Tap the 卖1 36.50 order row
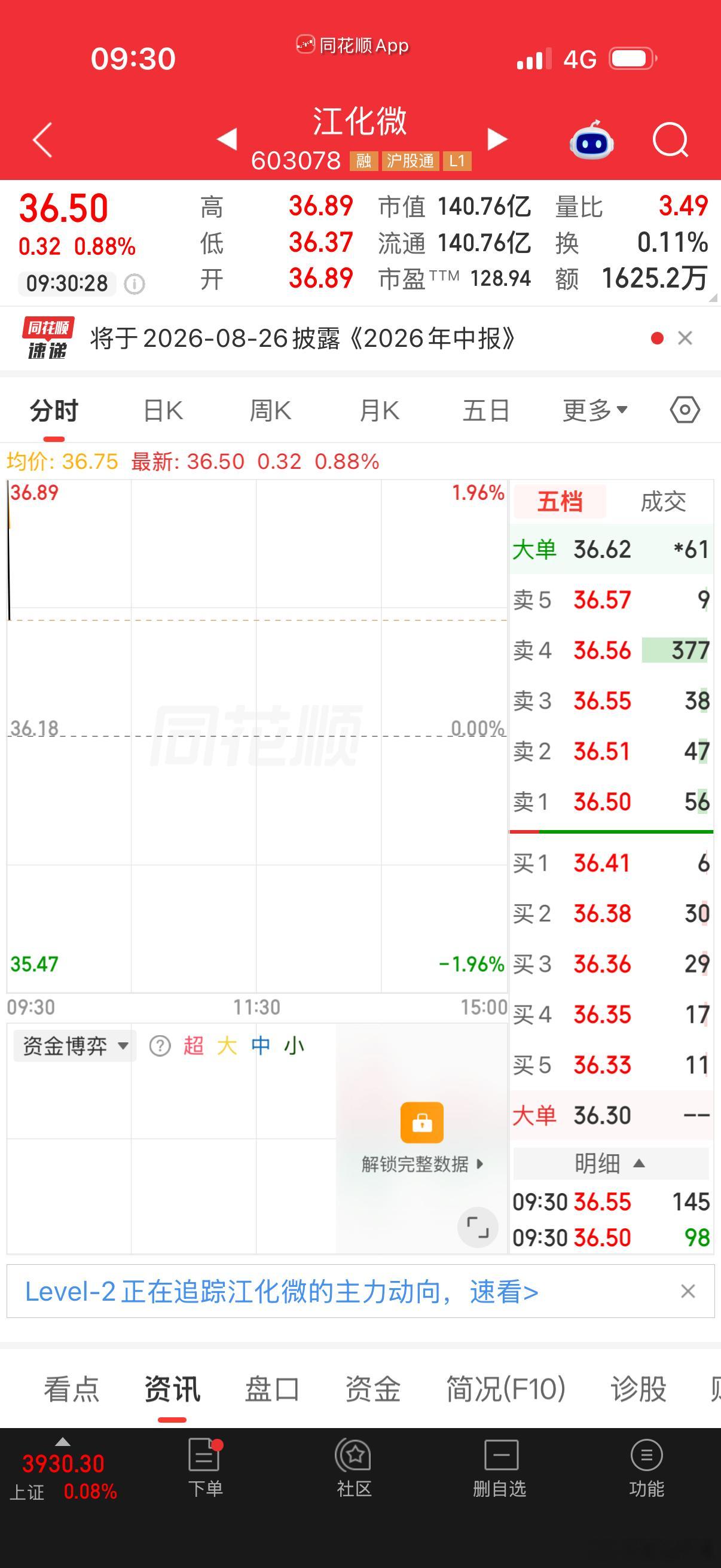This screenshot has height=1568, width=721. (x=611, y=803)
